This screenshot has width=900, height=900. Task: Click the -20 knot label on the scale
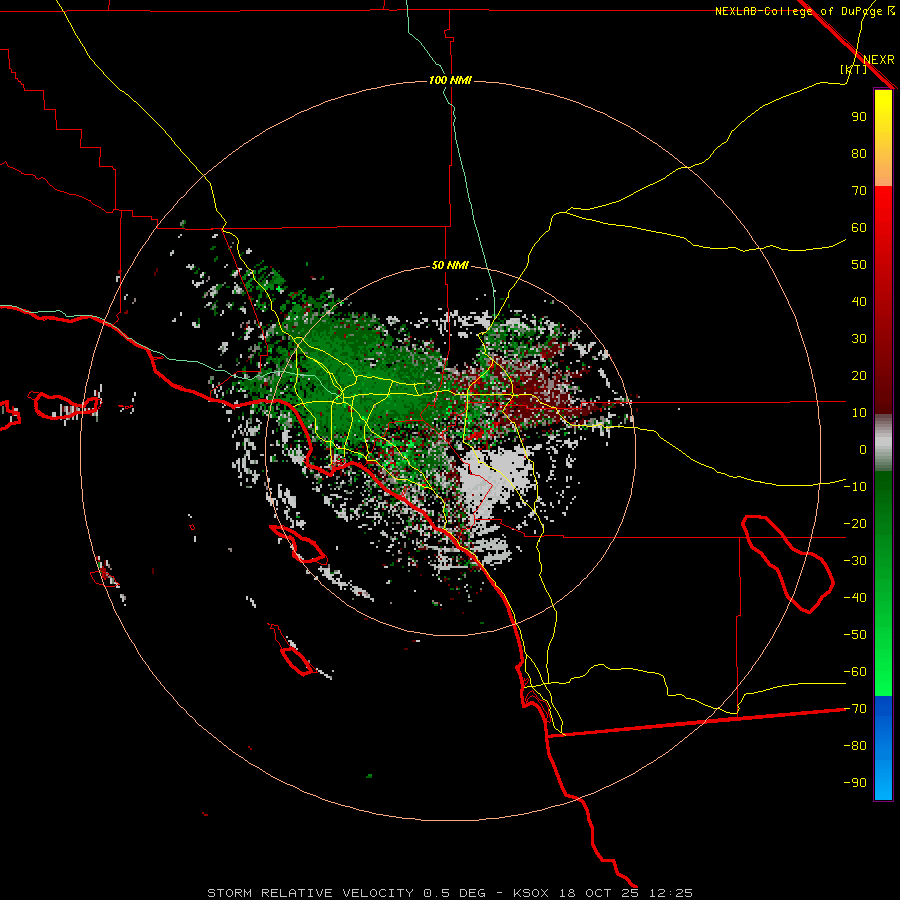click(x=855, y=524)
